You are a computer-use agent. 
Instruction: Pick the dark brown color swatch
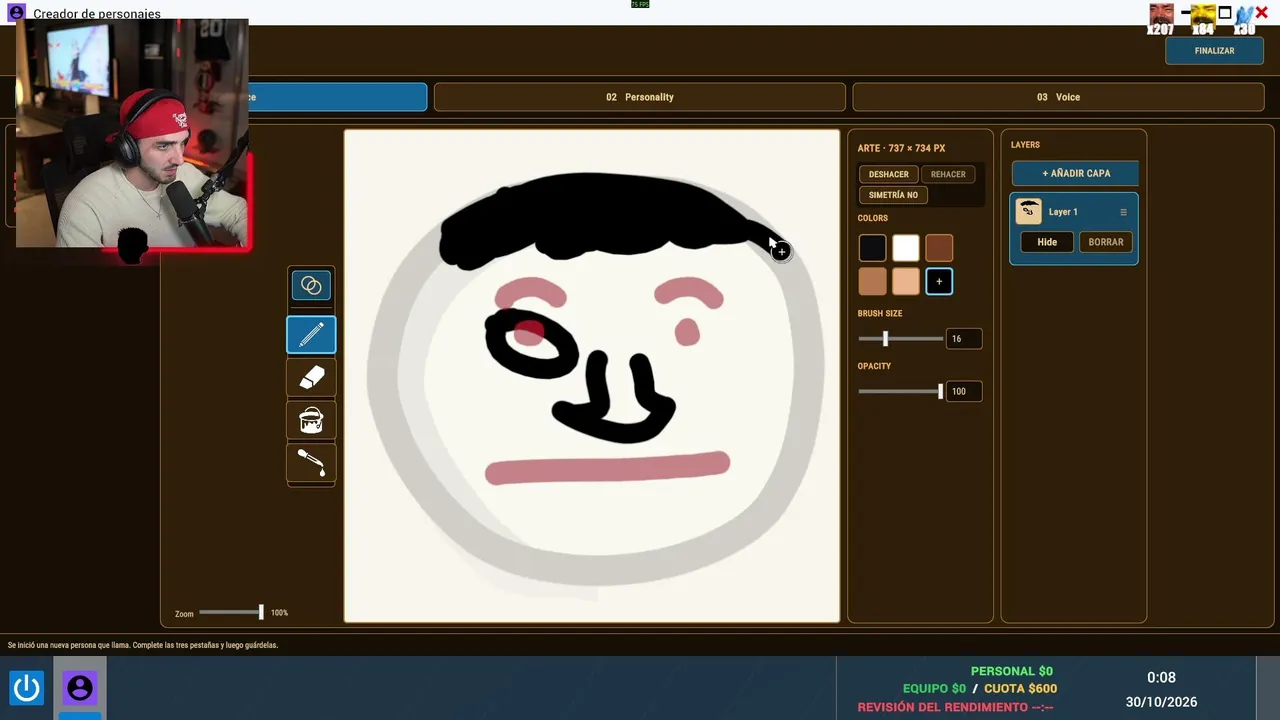point(939,248)
